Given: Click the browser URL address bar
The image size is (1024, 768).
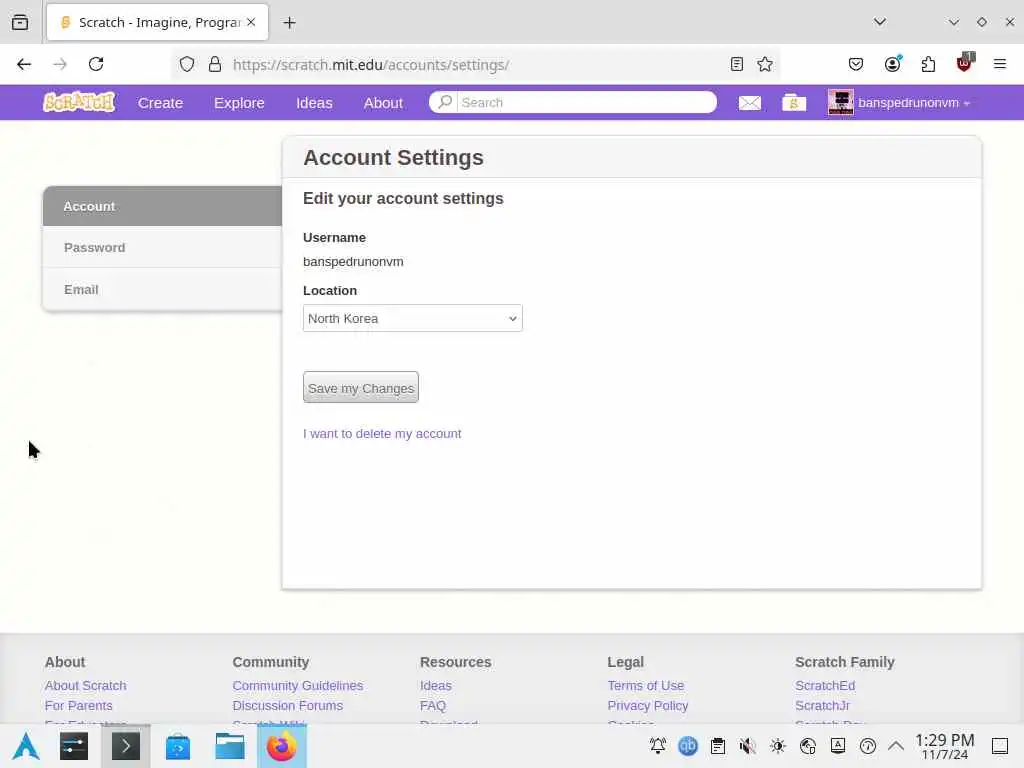Looking at the screenshot, I should pos(475,64).
